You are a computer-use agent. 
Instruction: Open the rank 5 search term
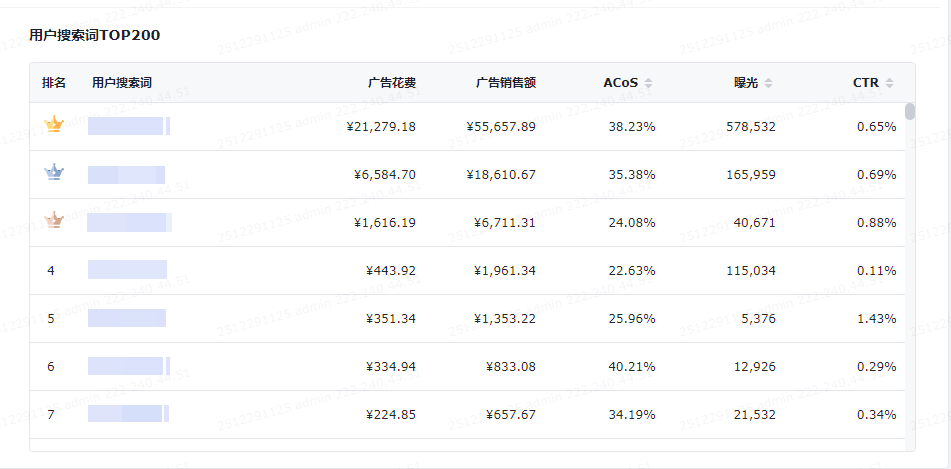click(127, 318)
